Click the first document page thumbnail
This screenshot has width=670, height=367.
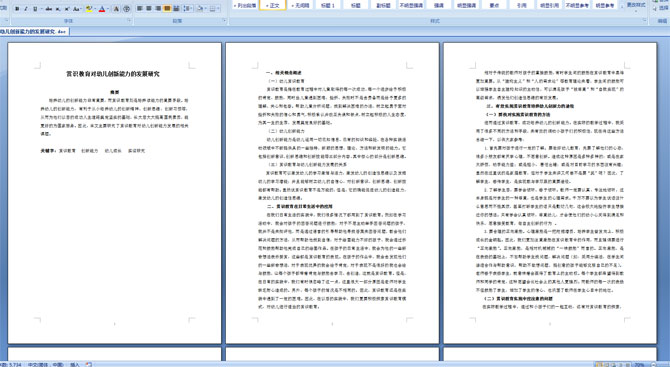pos(115,193)
